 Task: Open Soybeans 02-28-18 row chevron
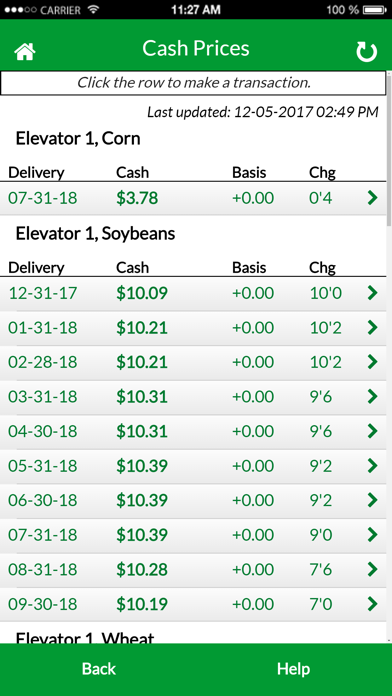coord(372,362)
